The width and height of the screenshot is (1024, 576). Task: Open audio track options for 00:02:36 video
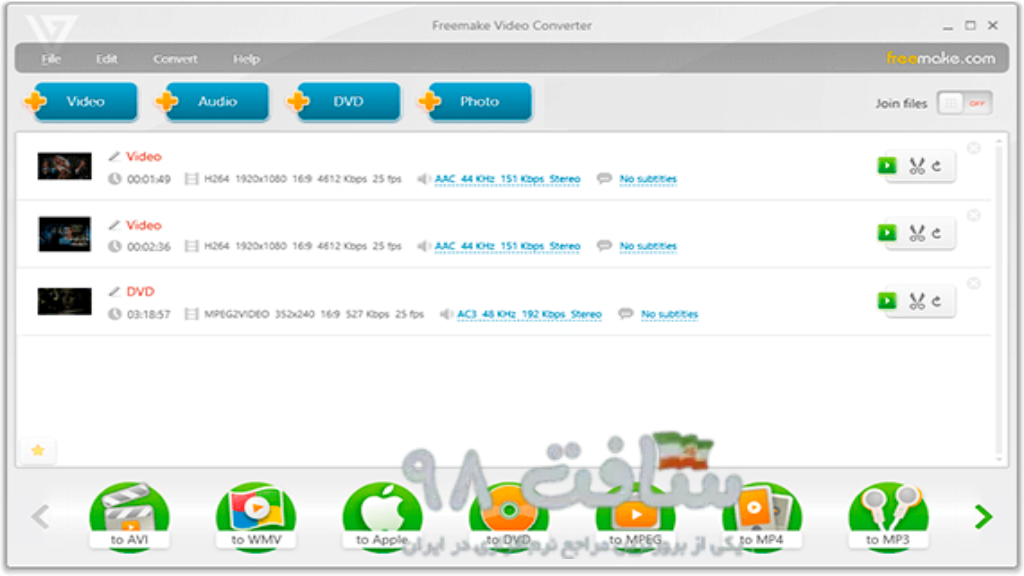point(507,246)
